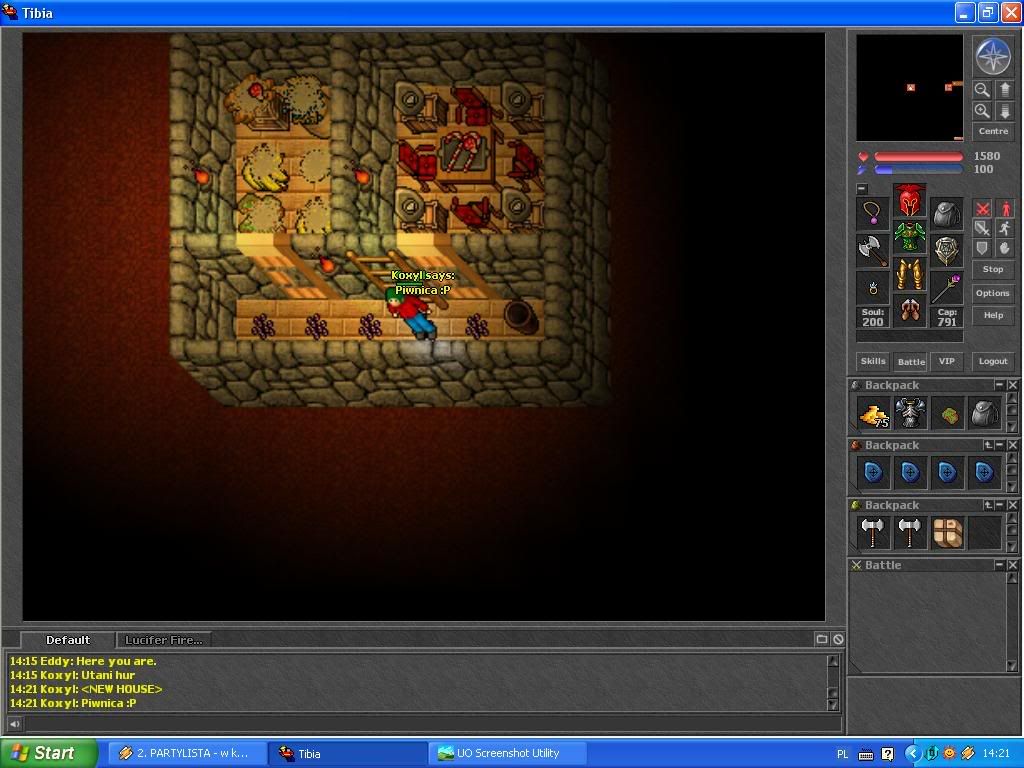This screenshot has width=1024, height=768.
Task: Click the speaker icon beside the chat input
Action: (14, 723)
